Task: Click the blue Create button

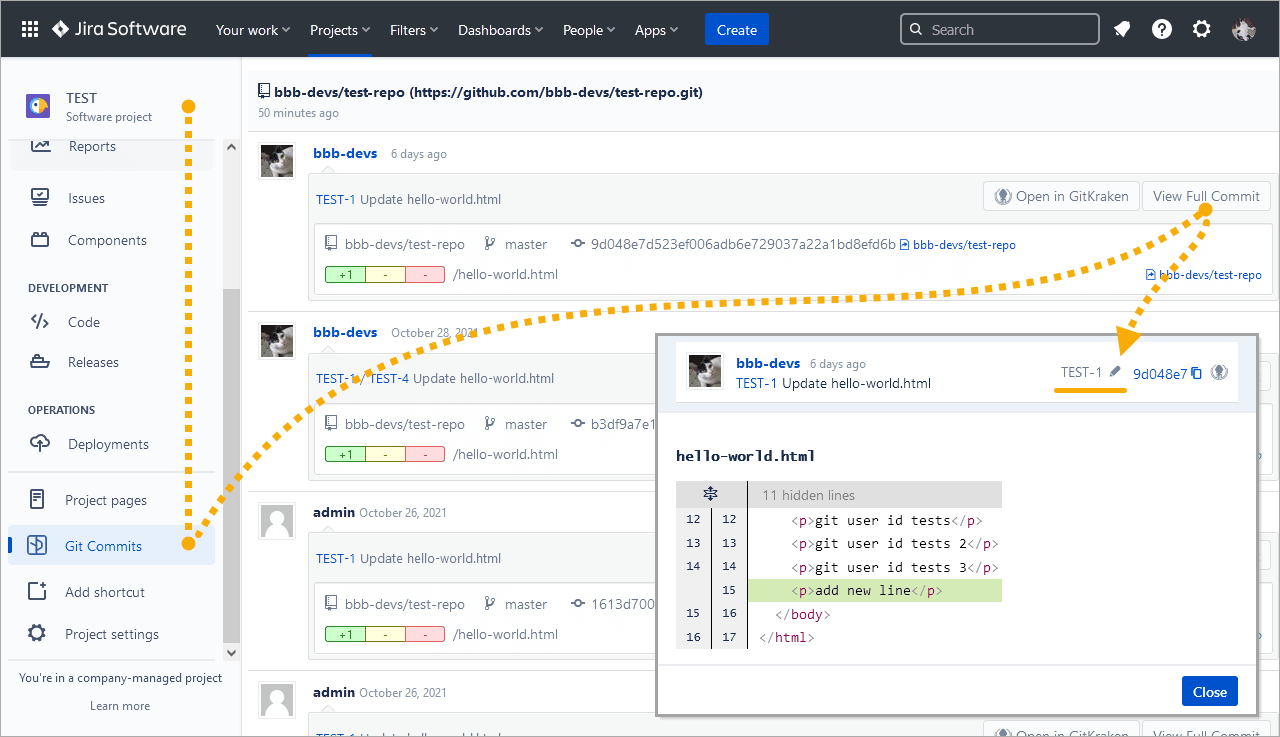Action: pos(737,30)
